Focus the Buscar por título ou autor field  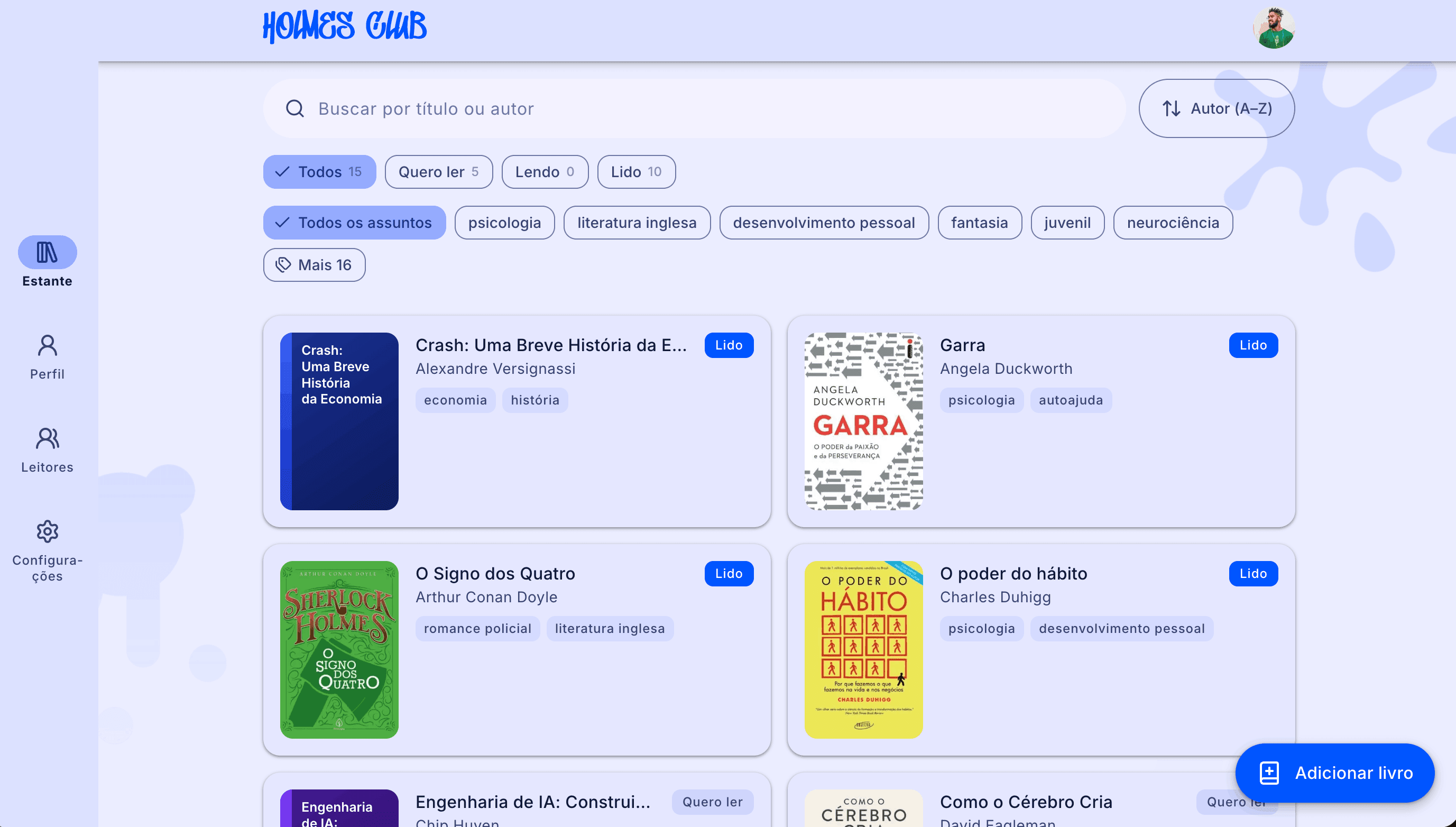(x=694, y=108)
